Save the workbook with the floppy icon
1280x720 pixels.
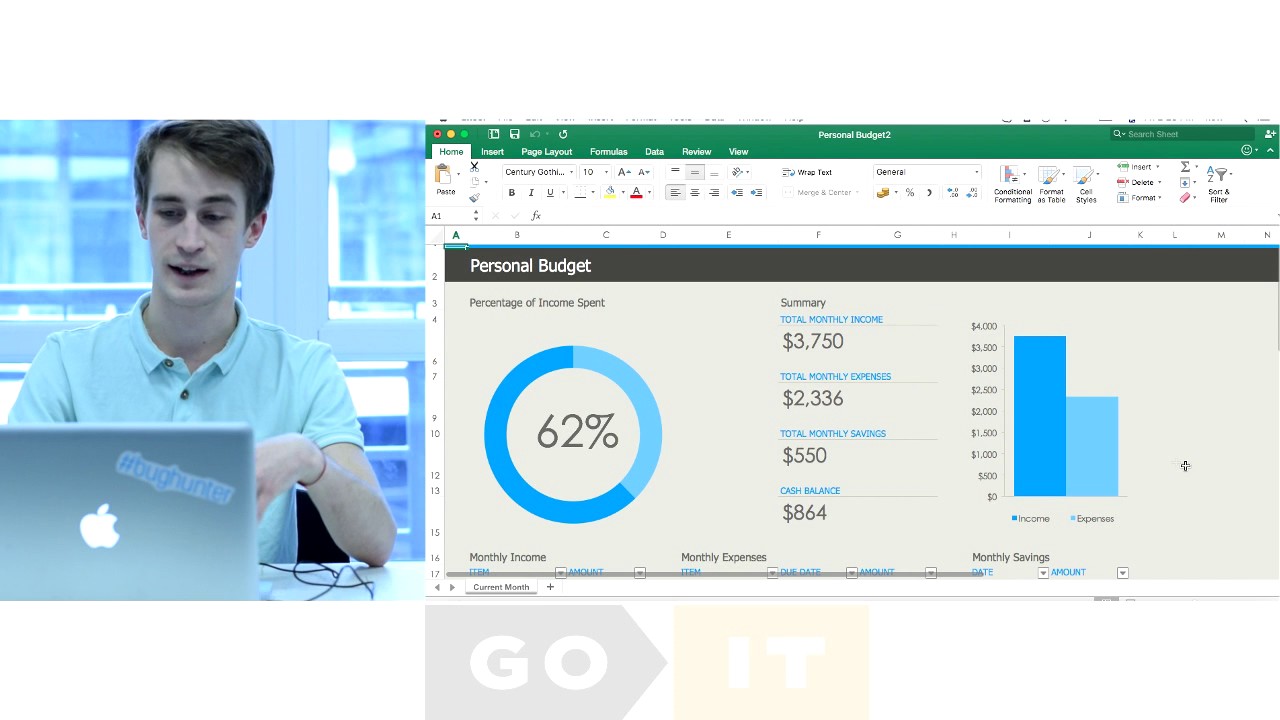[514, 134]
